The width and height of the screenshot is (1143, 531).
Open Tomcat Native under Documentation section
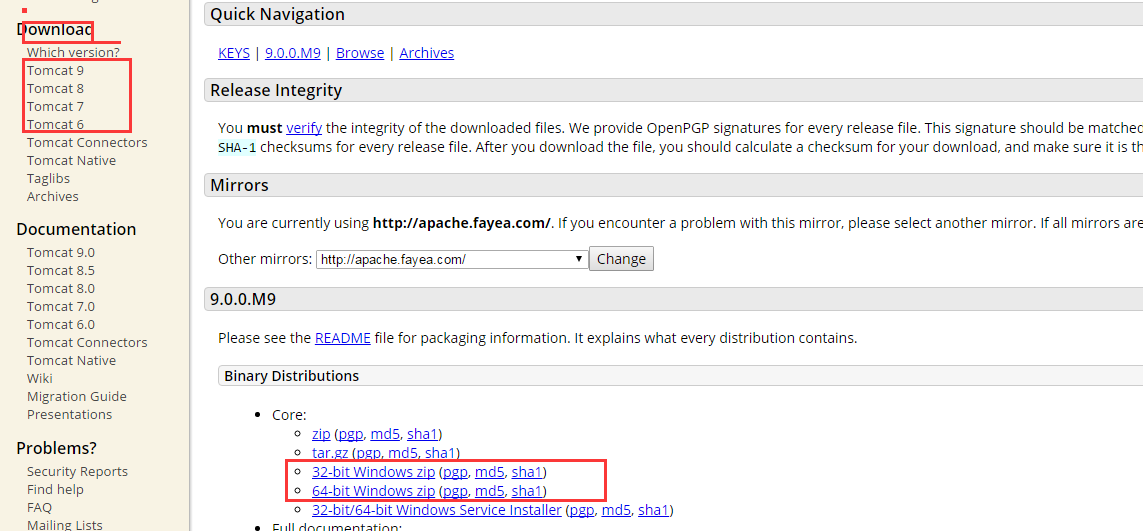tap(71, 360)
